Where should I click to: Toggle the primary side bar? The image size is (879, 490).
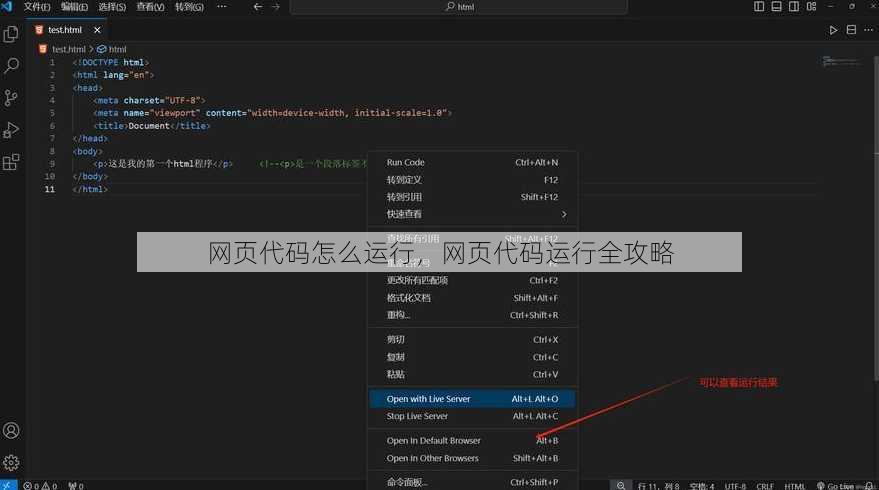[x=758, y=6]
